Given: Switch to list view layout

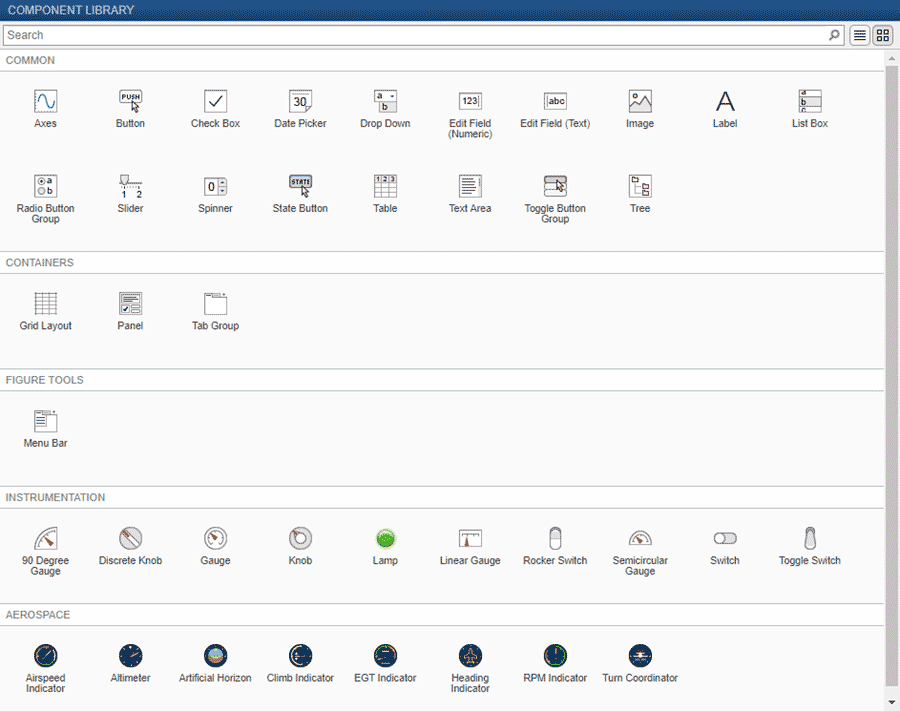Looking at the screenshot, I should coord(859,35).
